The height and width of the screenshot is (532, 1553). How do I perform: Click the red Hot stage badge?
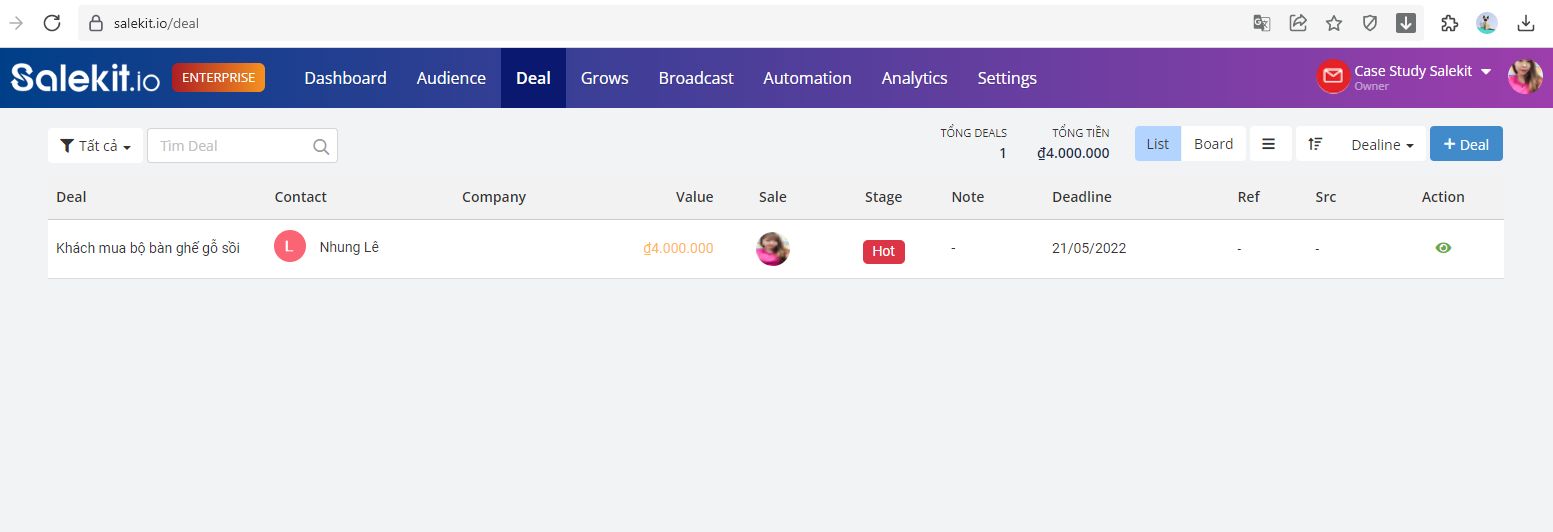pos(884,251)
